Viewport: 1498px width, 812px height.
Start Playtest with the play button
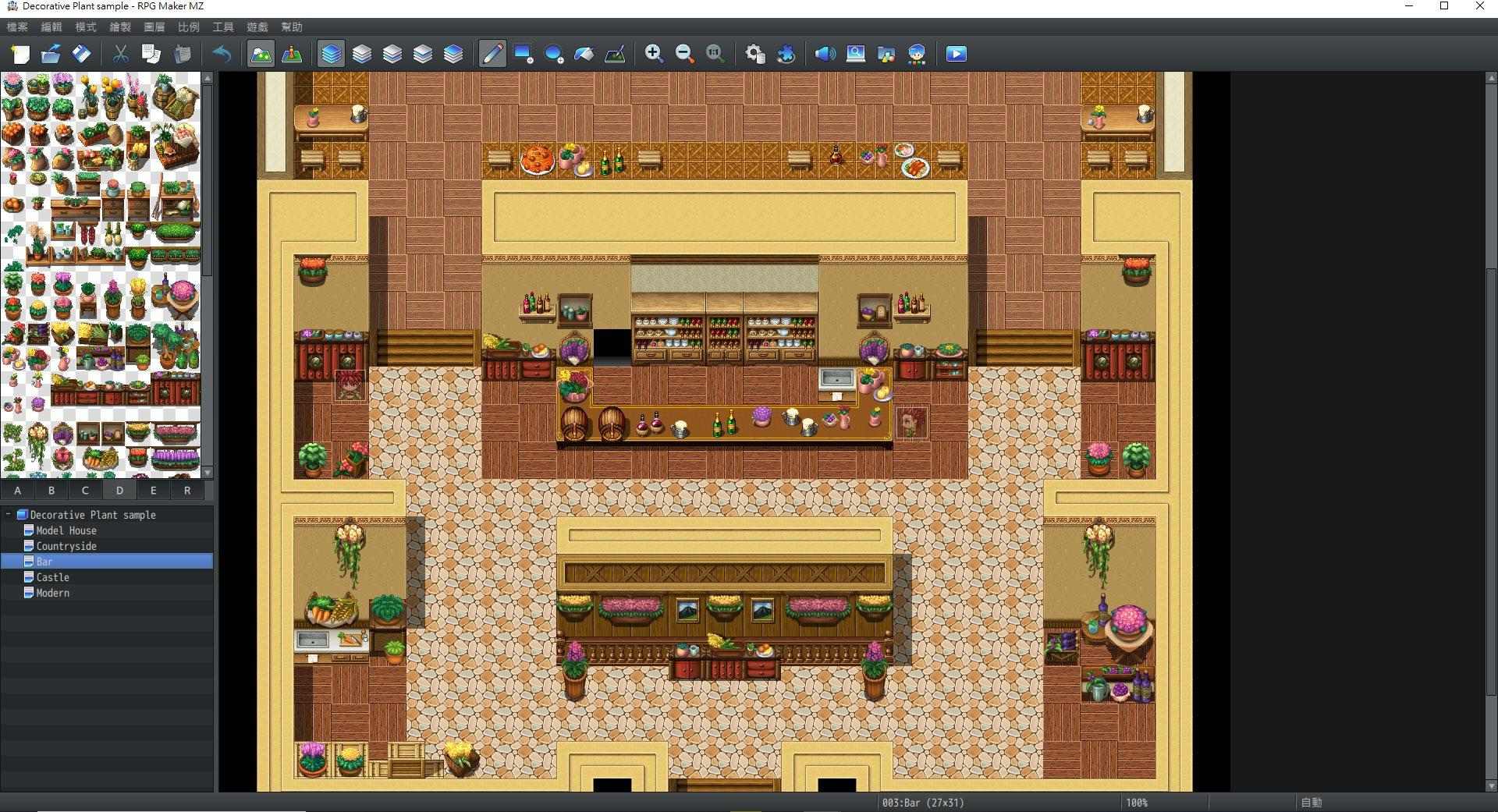click(956, 54)
